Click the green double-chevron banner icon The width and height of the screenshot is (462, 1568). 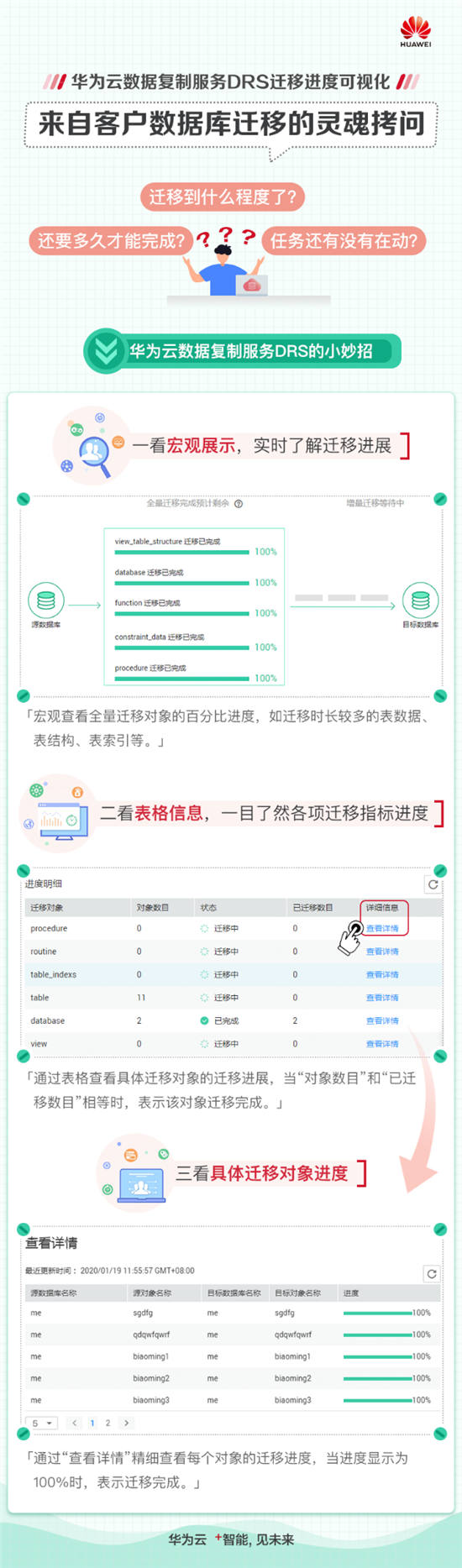[106, 351]
